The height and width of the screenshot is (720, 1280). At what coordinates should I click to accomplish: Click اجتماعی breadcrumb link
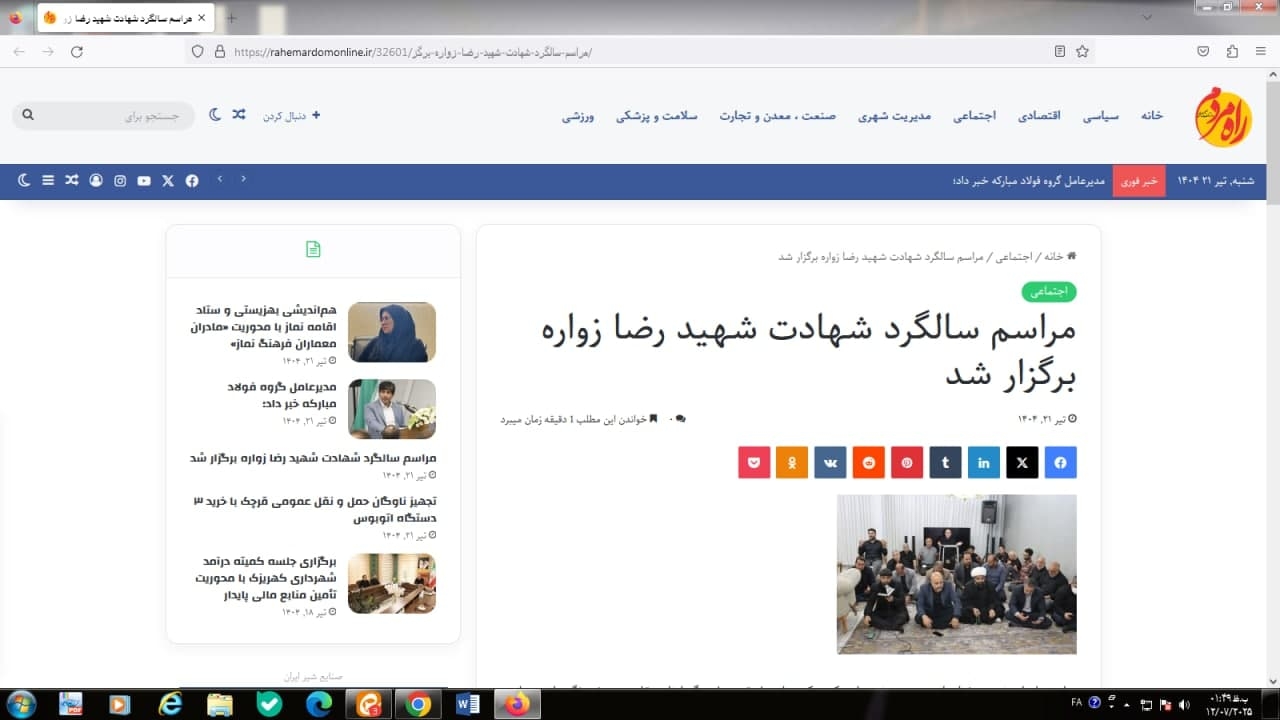click(x=1016, y=257)
